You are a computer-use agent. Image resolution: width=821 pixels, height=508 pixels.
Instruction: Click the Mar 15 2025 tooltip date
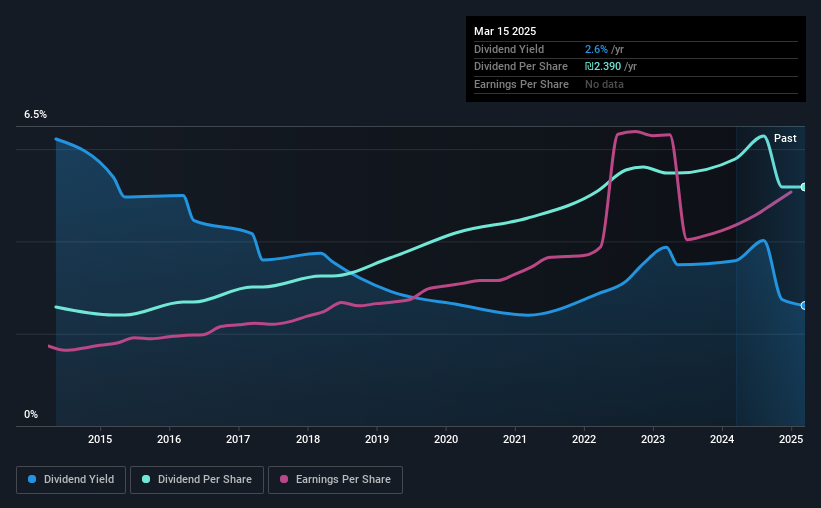click(x=505, y=31)
